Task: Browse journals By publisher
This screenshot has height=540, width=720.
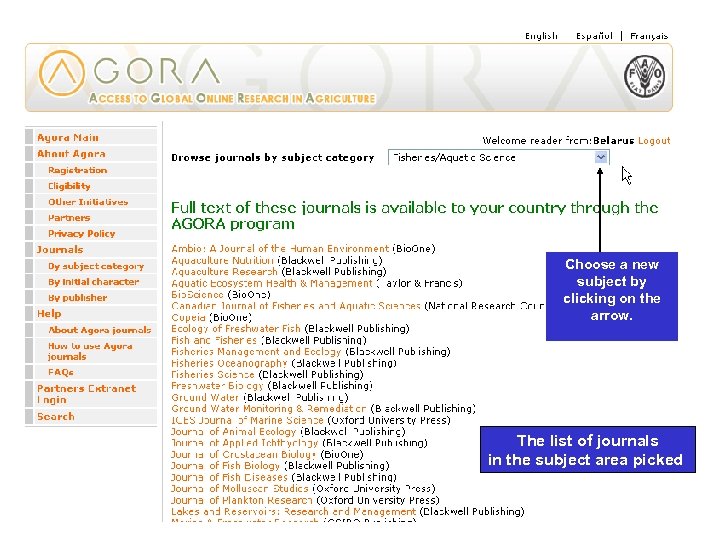Action: [78, 298]
